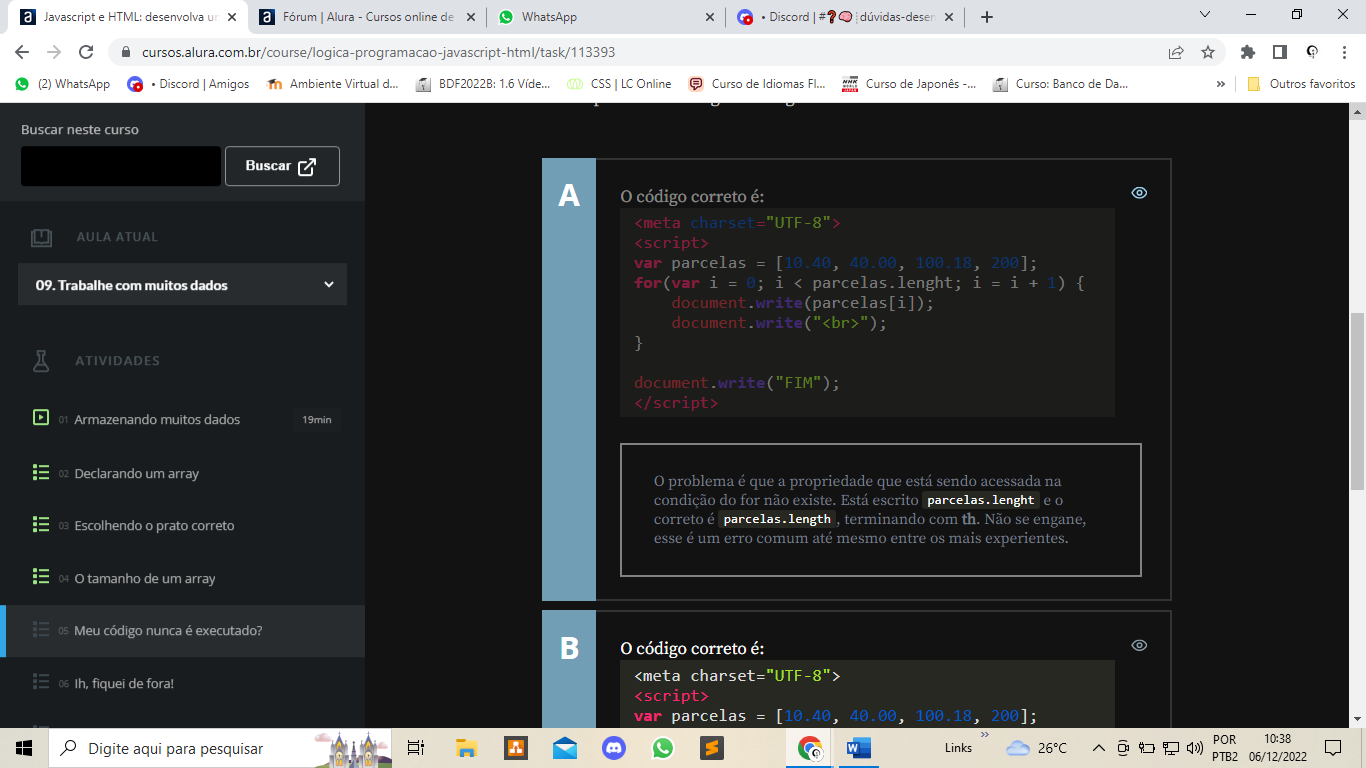
Task: Click the list icon beside Ih, fiquei de fora!
Action: 41,682
